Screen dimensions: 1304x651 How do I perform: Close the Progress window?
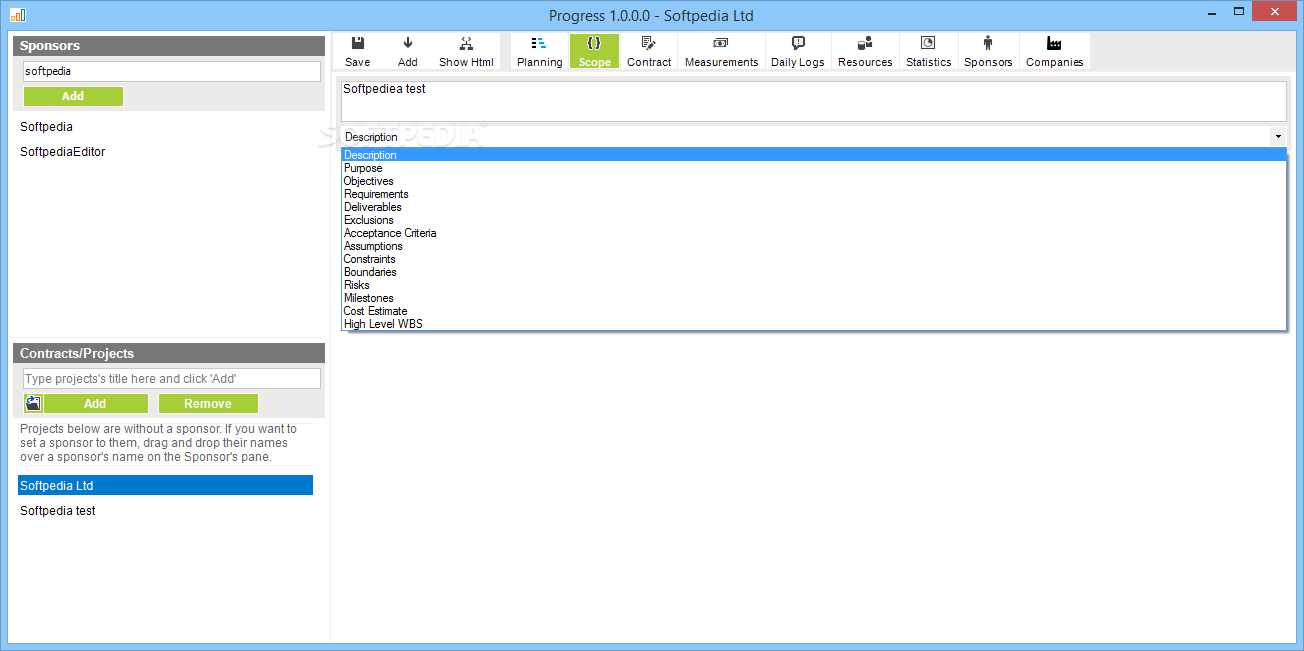tap(1275, 11)
